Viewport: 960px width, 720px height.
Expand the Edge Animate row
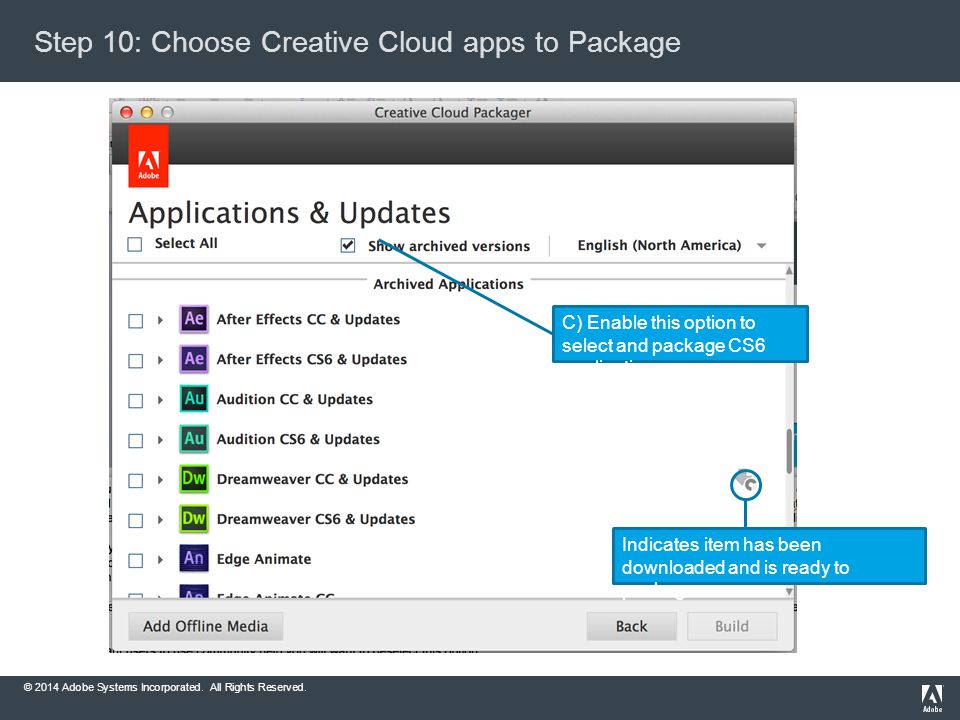pos(160,560)
